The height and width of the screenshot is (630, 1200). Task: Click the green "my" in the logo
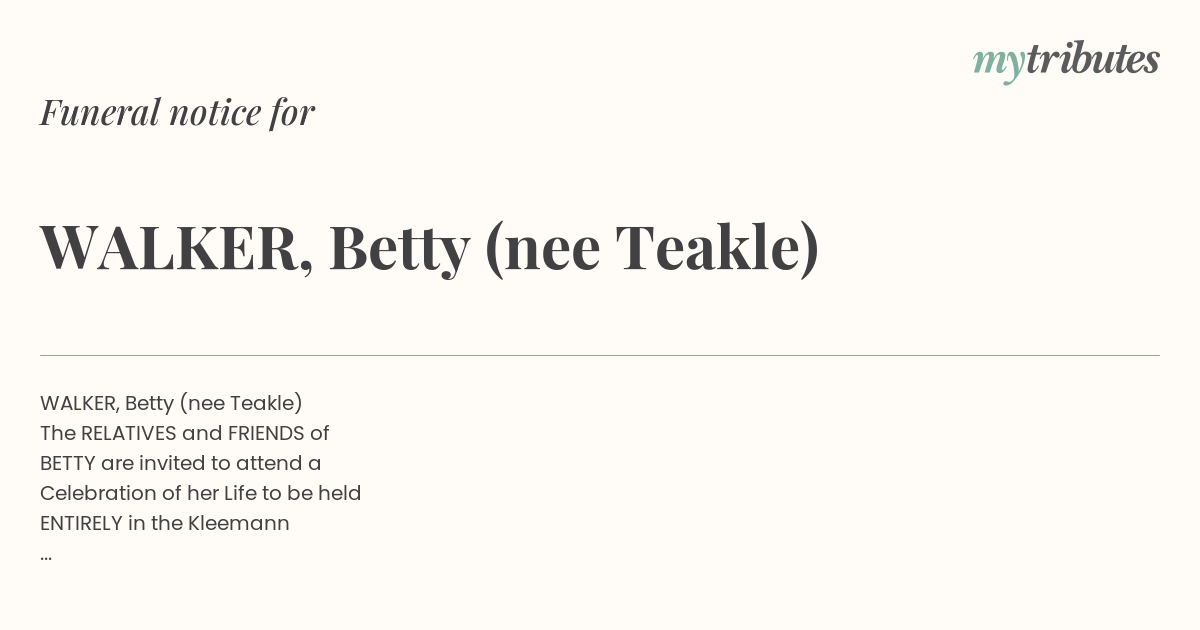pyautogui.click(x=998, y=63)
